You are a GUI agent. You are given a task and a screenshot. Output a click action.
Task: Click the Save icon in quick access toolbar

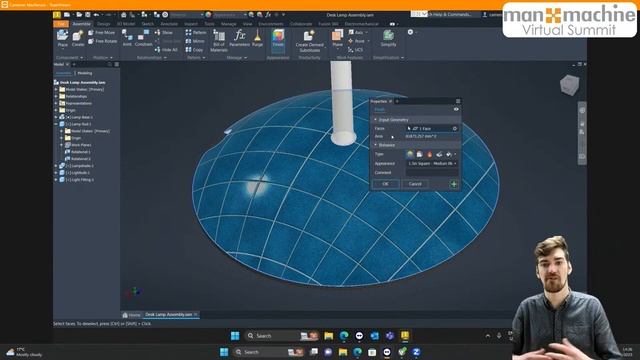(87, 15)
